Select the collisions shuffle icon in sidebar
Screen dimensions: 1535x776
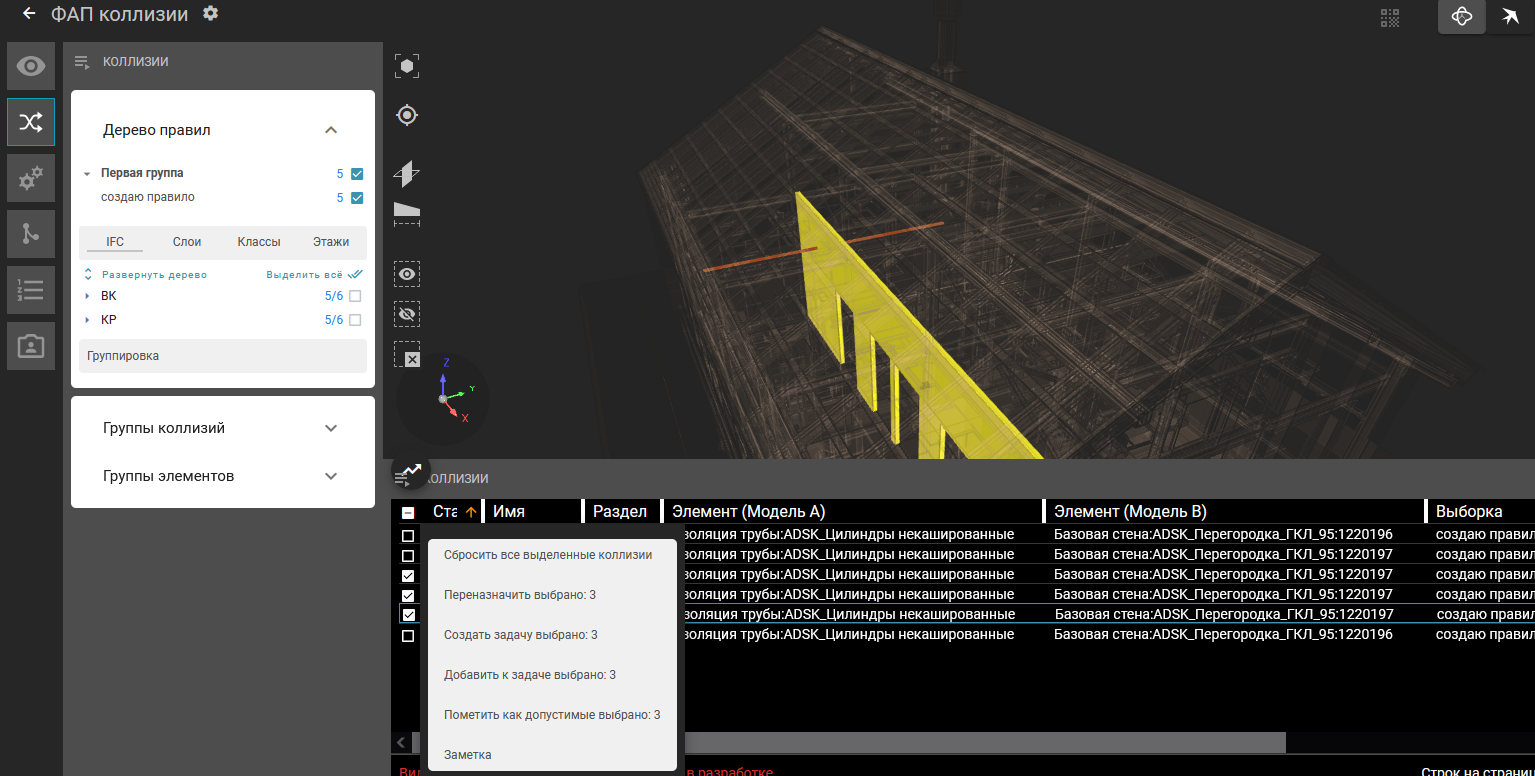click(x=31, y=123)
